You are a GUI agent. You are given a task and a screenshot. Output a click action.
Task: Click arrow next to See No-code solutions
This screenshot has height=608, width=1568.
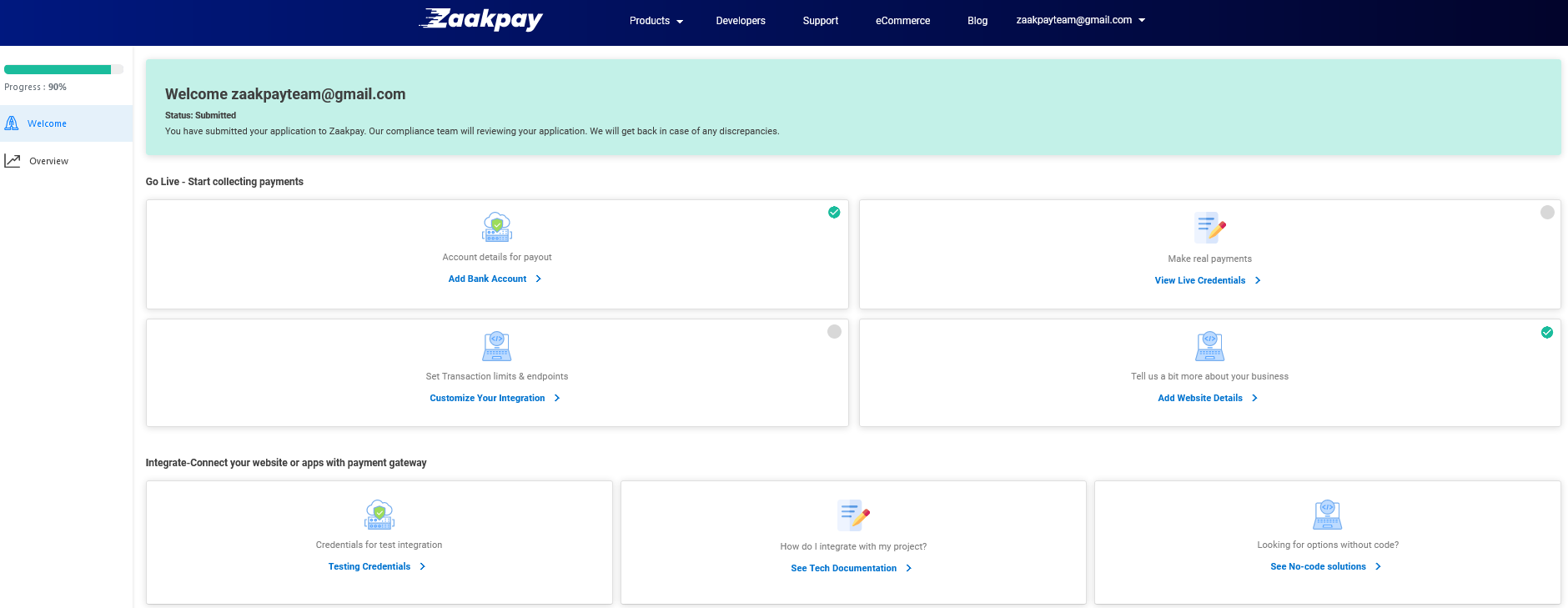click(1379, 566)
